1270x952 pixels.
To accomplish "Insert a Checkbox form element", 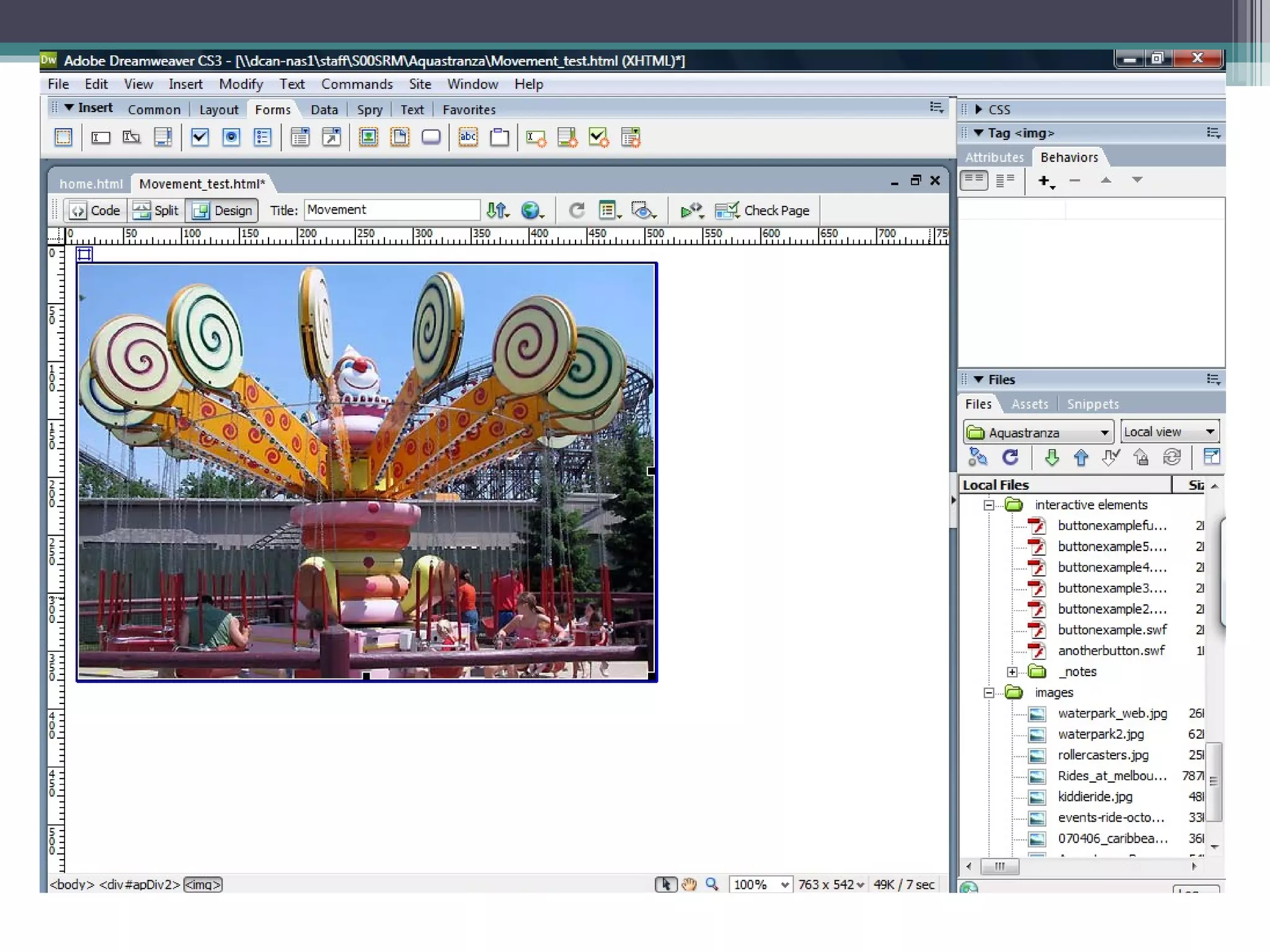I will pos(200,137).
